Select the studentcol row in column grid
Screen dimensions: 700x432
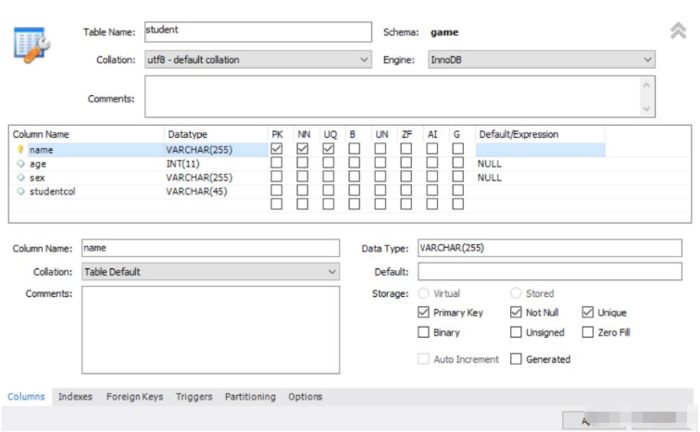coord(90,192)
